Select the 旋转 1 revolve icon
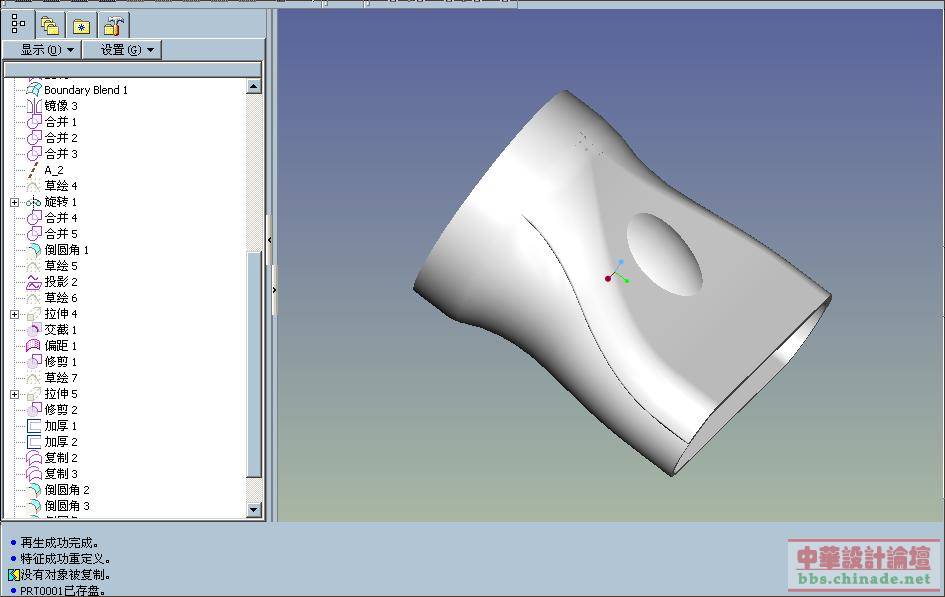The height and width of the screenshot is (597, 945). [x=34, y=202]
